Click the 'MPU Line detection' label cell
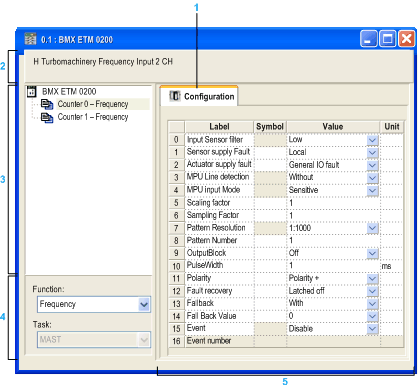418x389 pixels. (219, 177)
